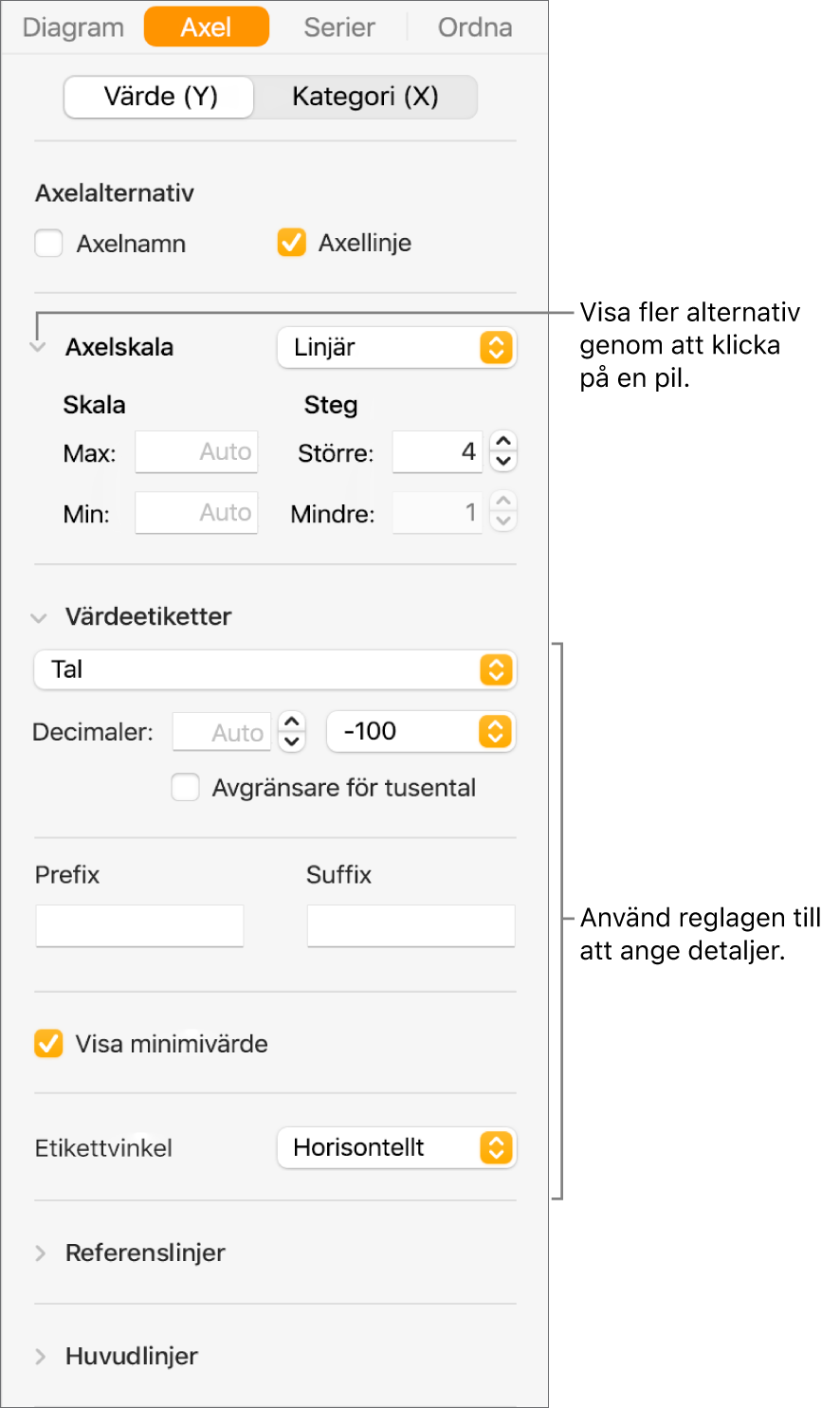
Task: Switch to the Diagram tab
Action: 73,27
